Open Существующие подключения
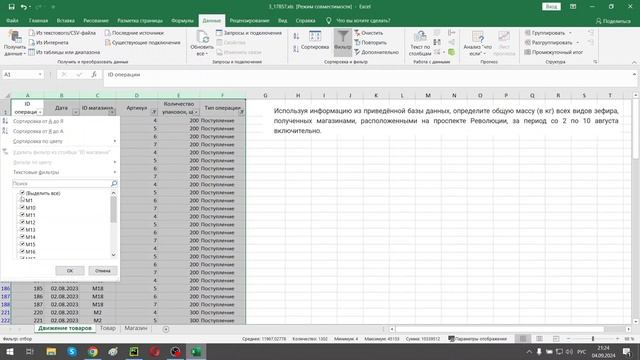Screen dimensions: 640x360 (x=142, y=42)
